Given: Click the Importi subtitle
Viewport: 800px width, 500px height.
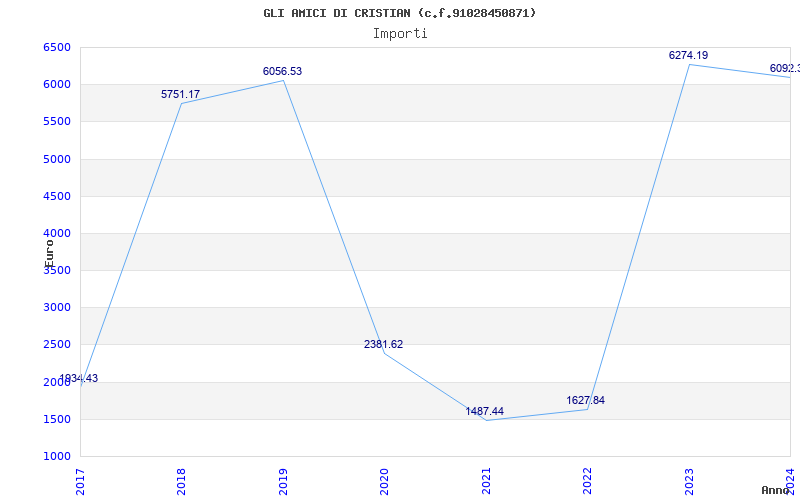Looking at the screenshot, I should (x=400, y=34).
